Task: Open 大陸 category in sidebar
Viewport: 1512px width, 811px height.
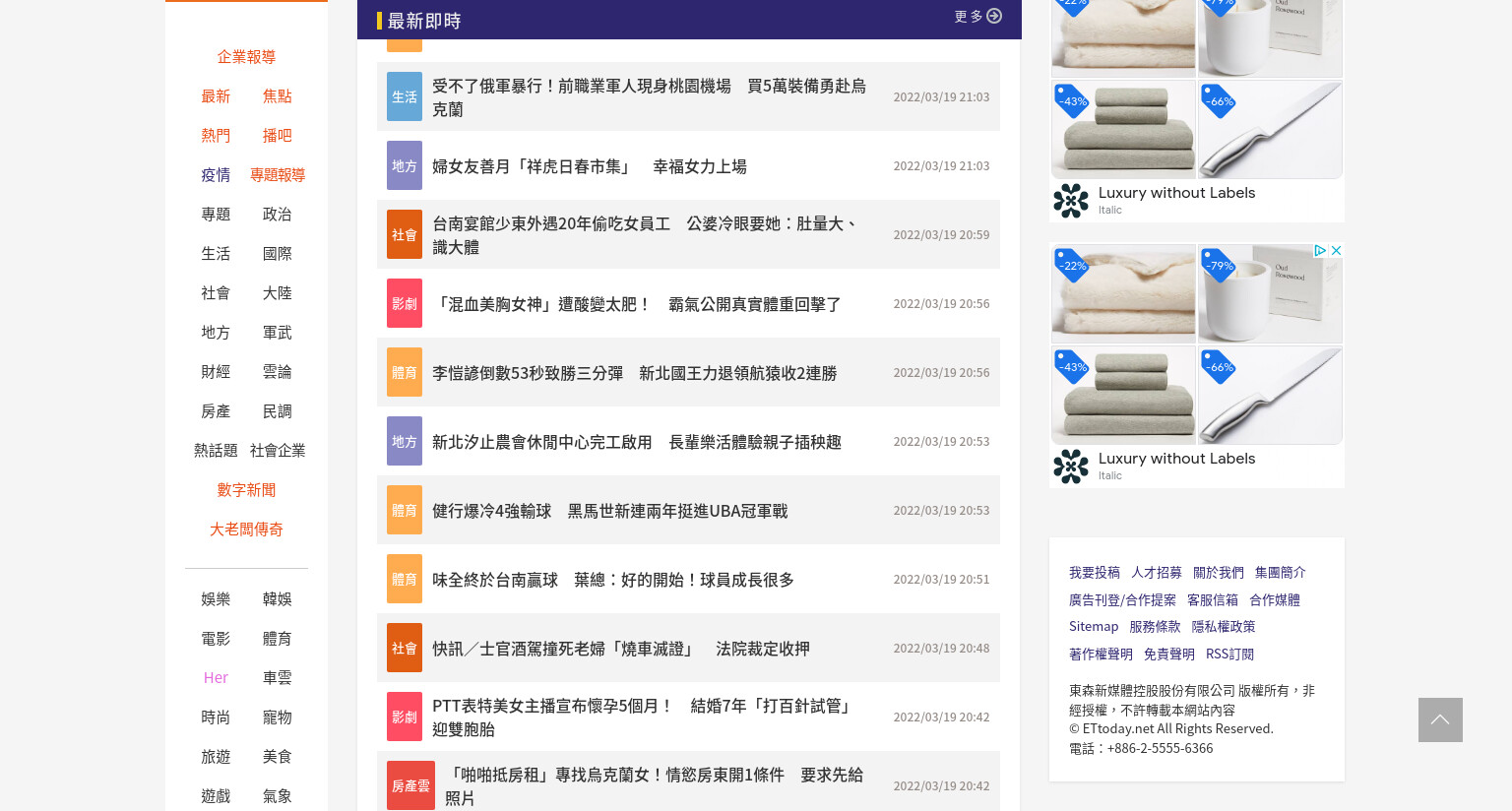Action: coord(277,293)
